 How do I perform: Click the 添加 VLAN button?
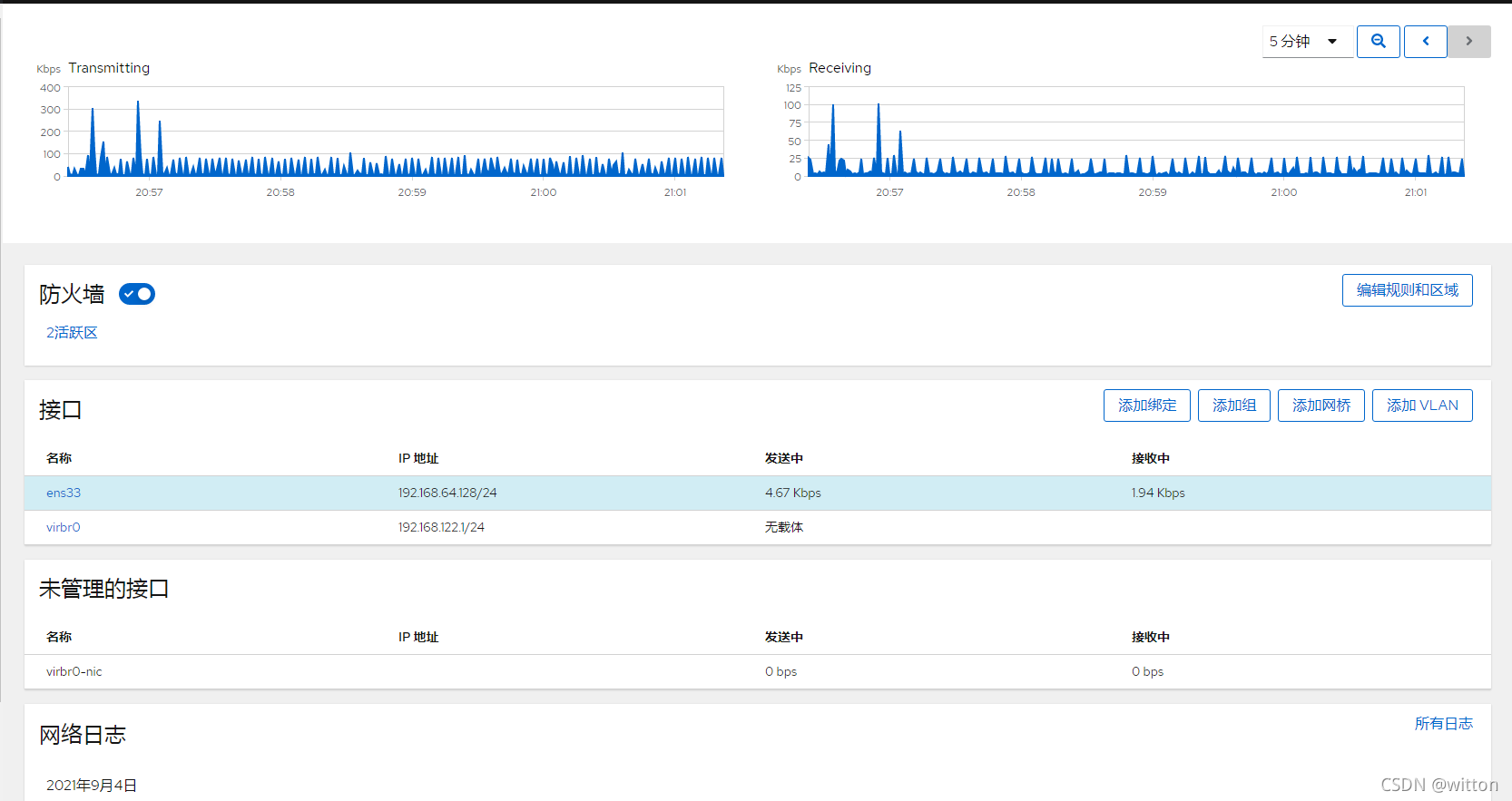[1422, 405]
